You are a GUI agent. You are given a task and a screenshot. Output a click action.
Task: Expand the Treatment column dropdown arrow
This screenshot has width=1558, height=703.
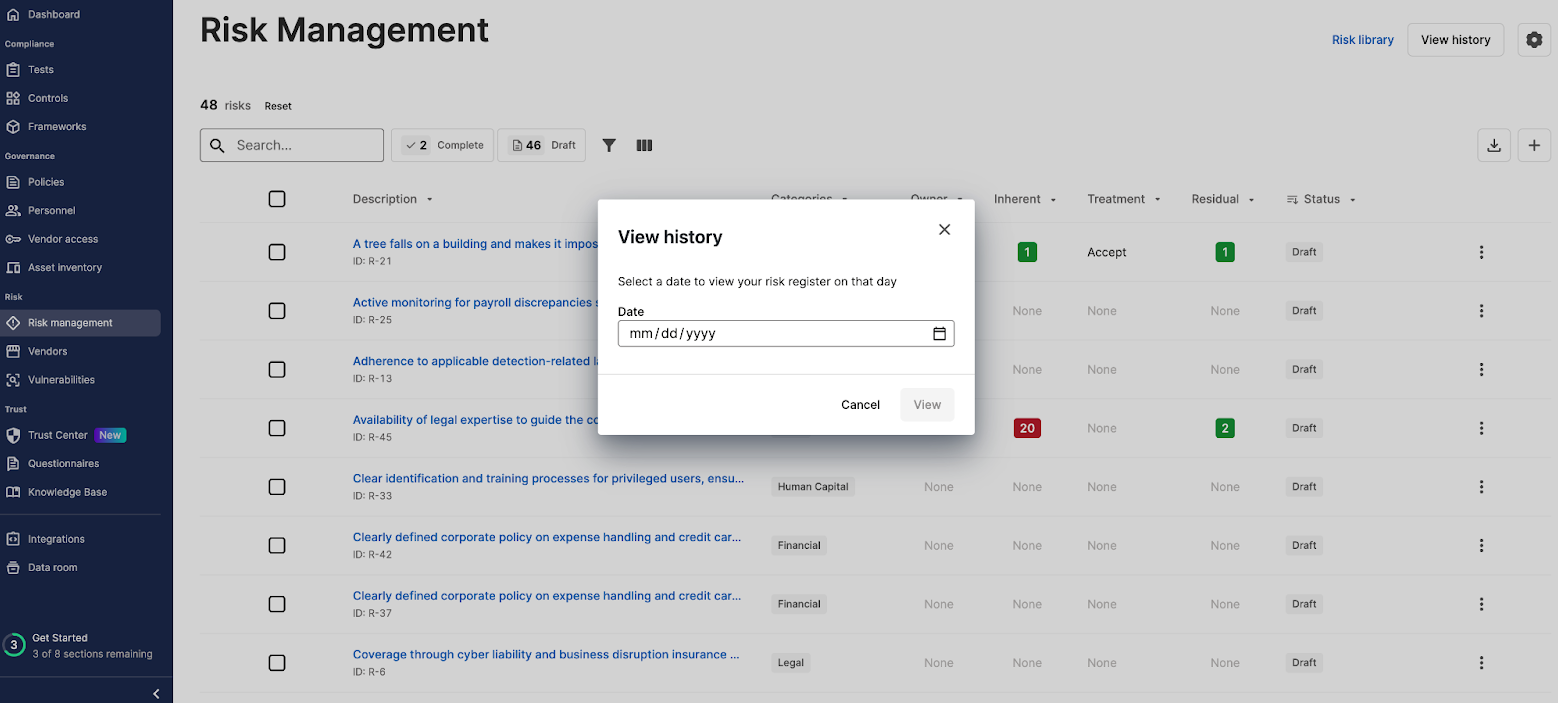[x=1158, y=200]
